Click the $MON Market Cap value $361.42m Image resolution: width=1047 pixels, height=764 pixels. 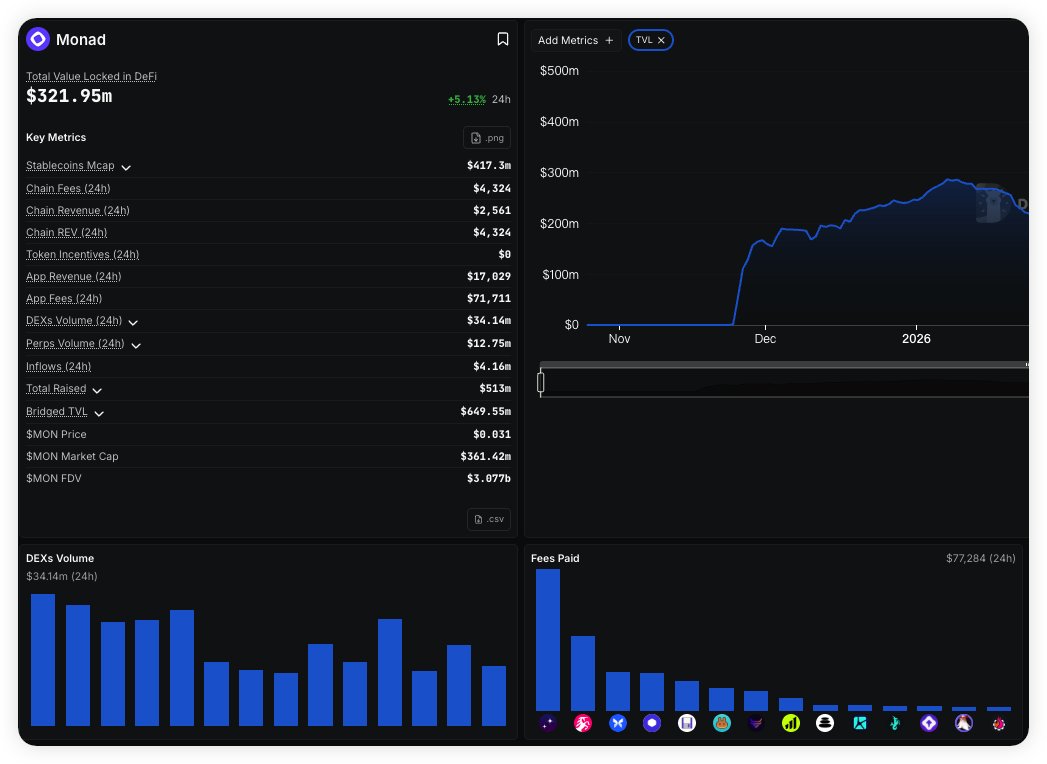coord(485,456)
